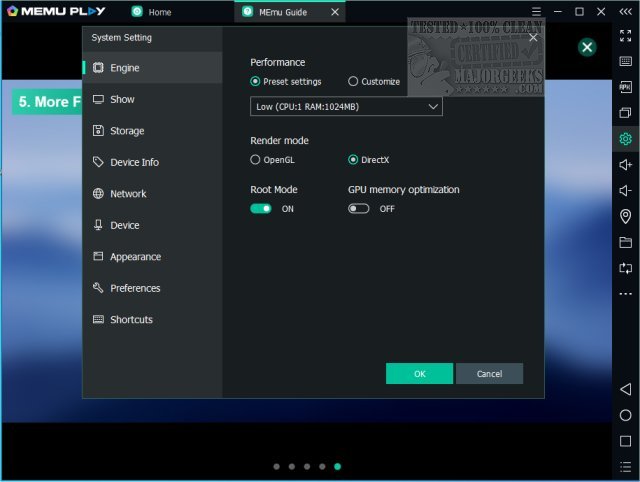Select the Preset settings radio button
640x482 pixels.
(255, 81)
